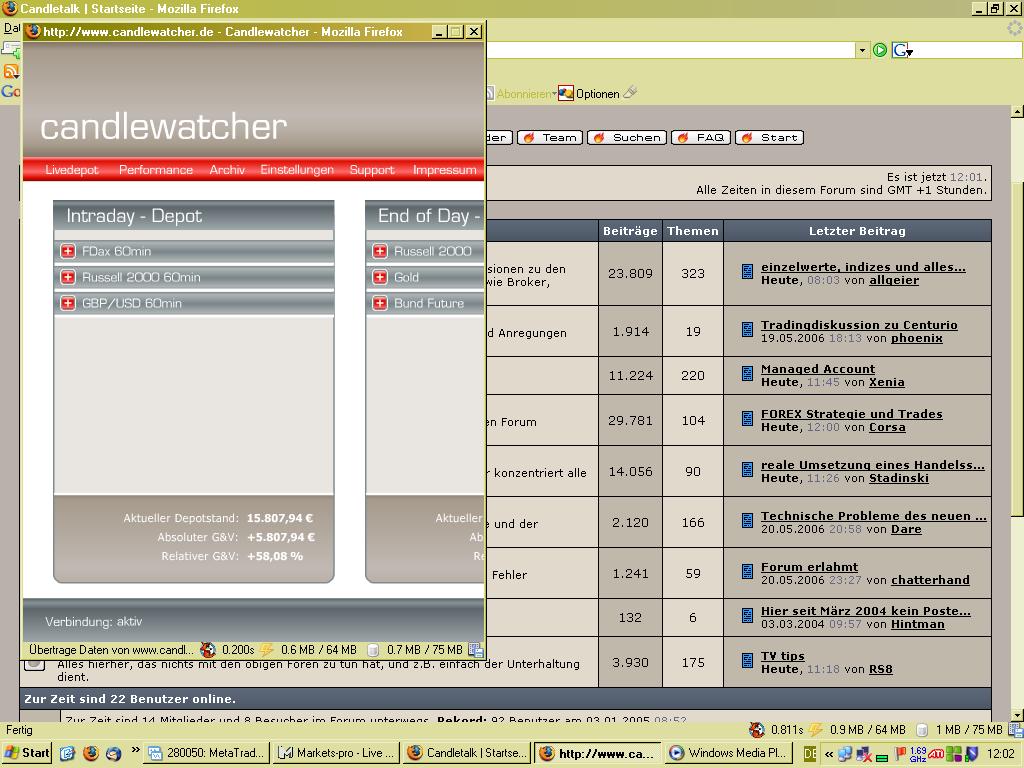Expand the Russell 2000 60min entry
1024x768 pixels.
pyautogui.click(x=68, y=277)
